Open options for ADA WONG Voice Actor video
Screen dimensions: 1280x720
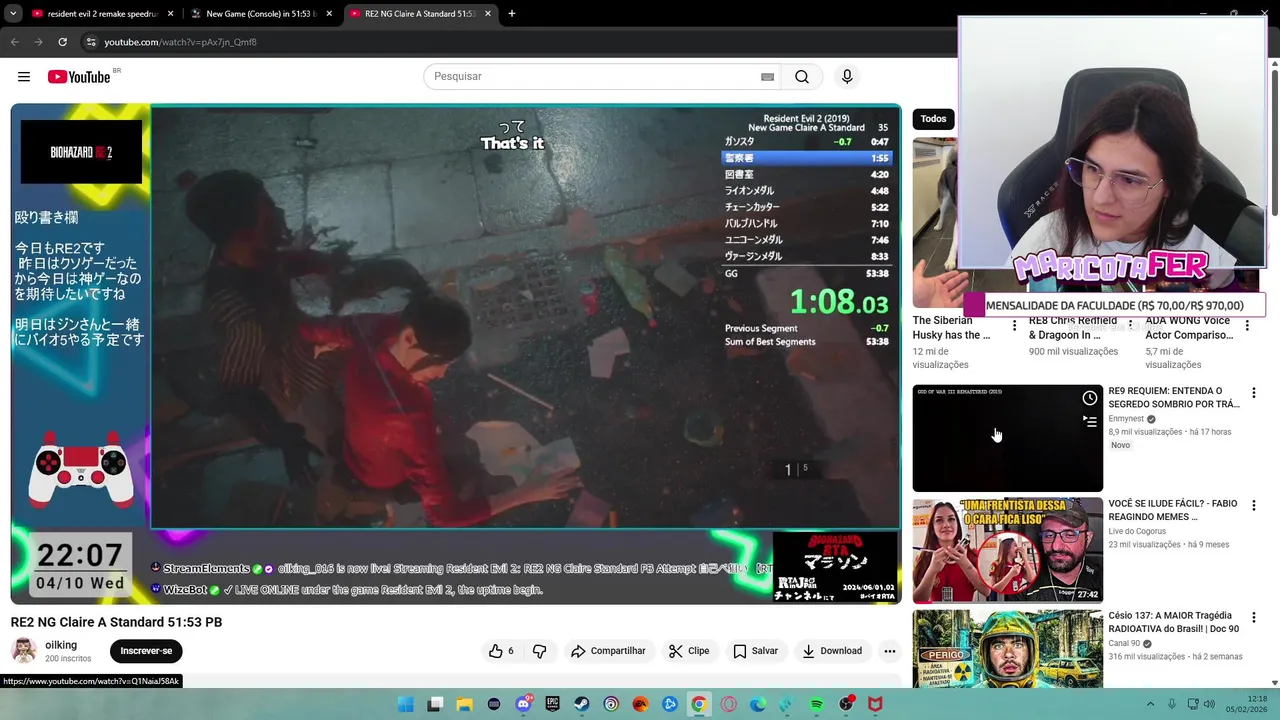(x=1247, y=325)
